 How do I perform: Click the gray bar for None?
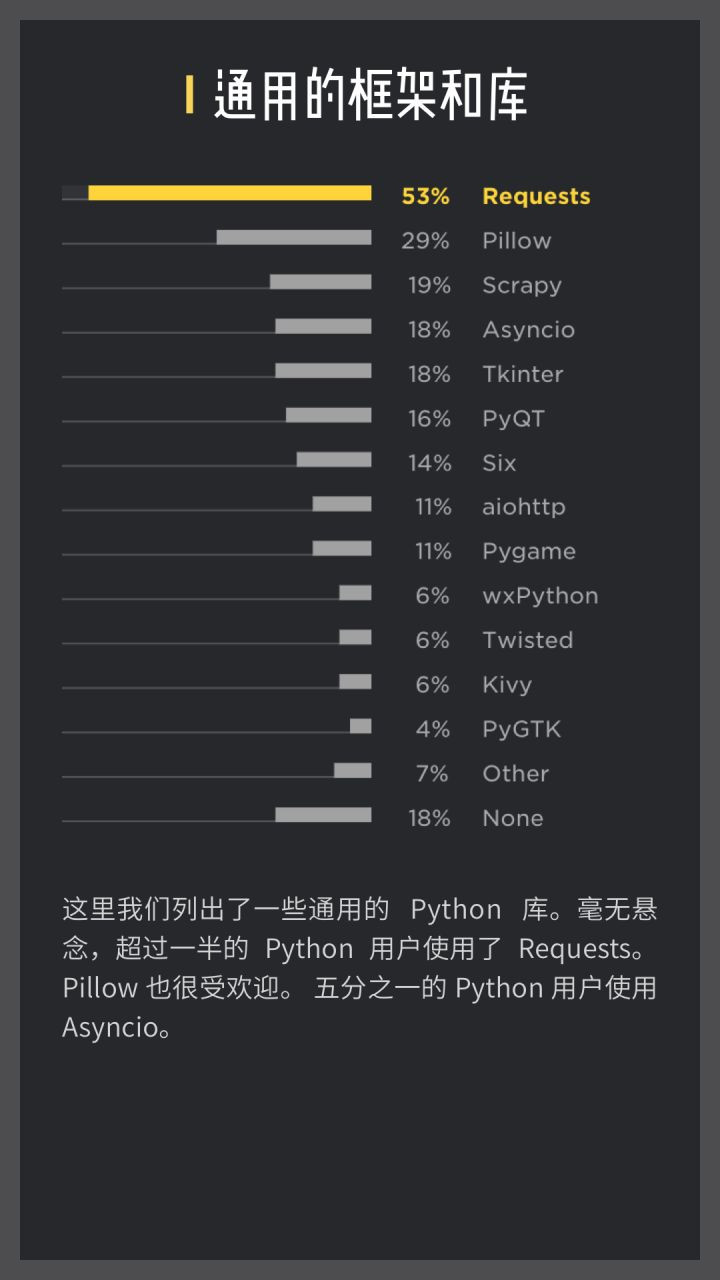pyautogui.click(x=323, y=815)
